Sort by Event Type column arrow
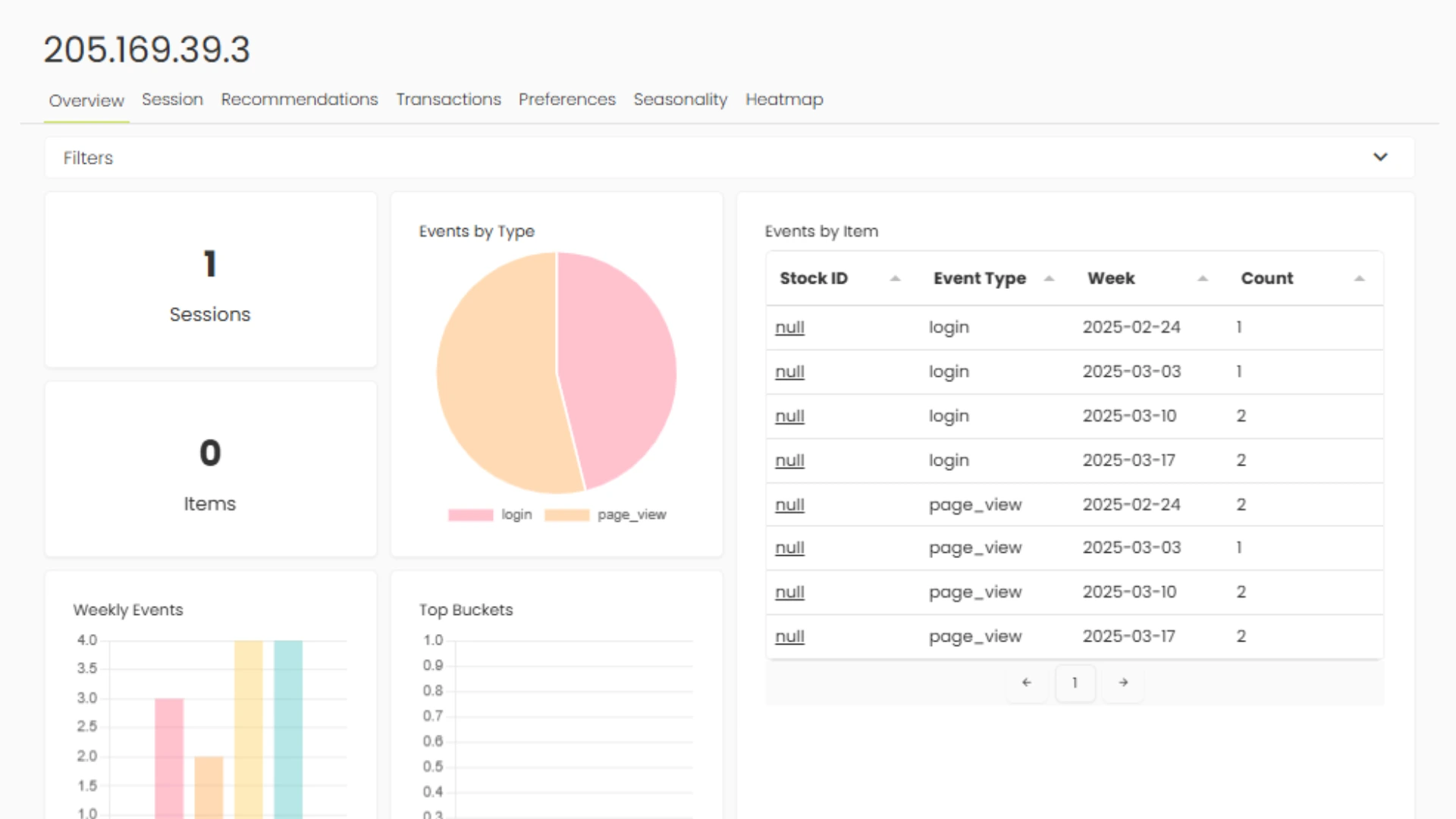The height and width of the screenshot is (819, 1456). 1049,278
